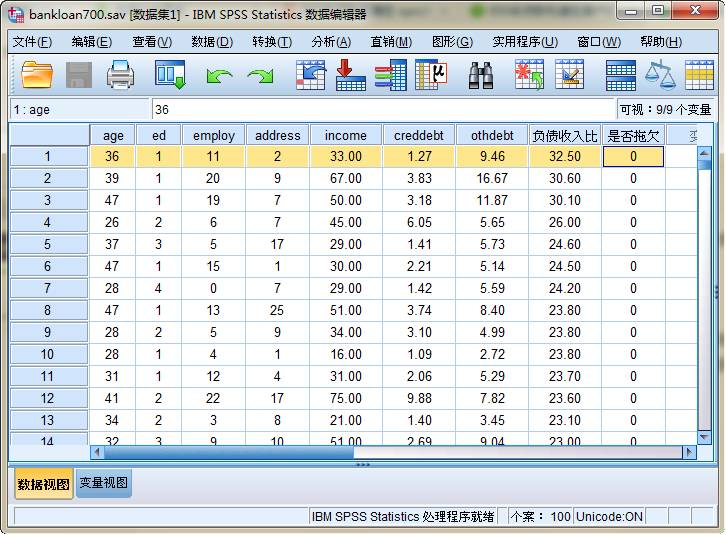The height and width of the screenshot is (535, 726).
Task: Switch to the 变量视图 tab
Action: point(104,483)
